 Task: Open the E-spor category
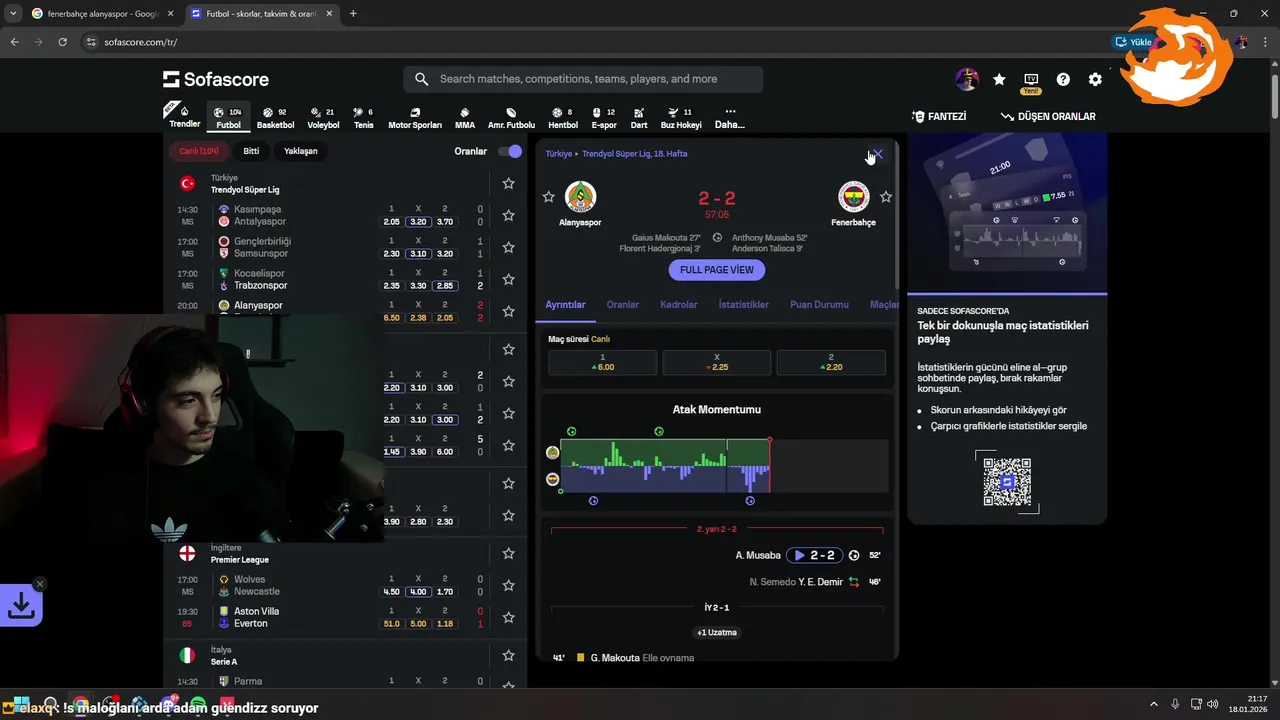(x=604, y=118)
